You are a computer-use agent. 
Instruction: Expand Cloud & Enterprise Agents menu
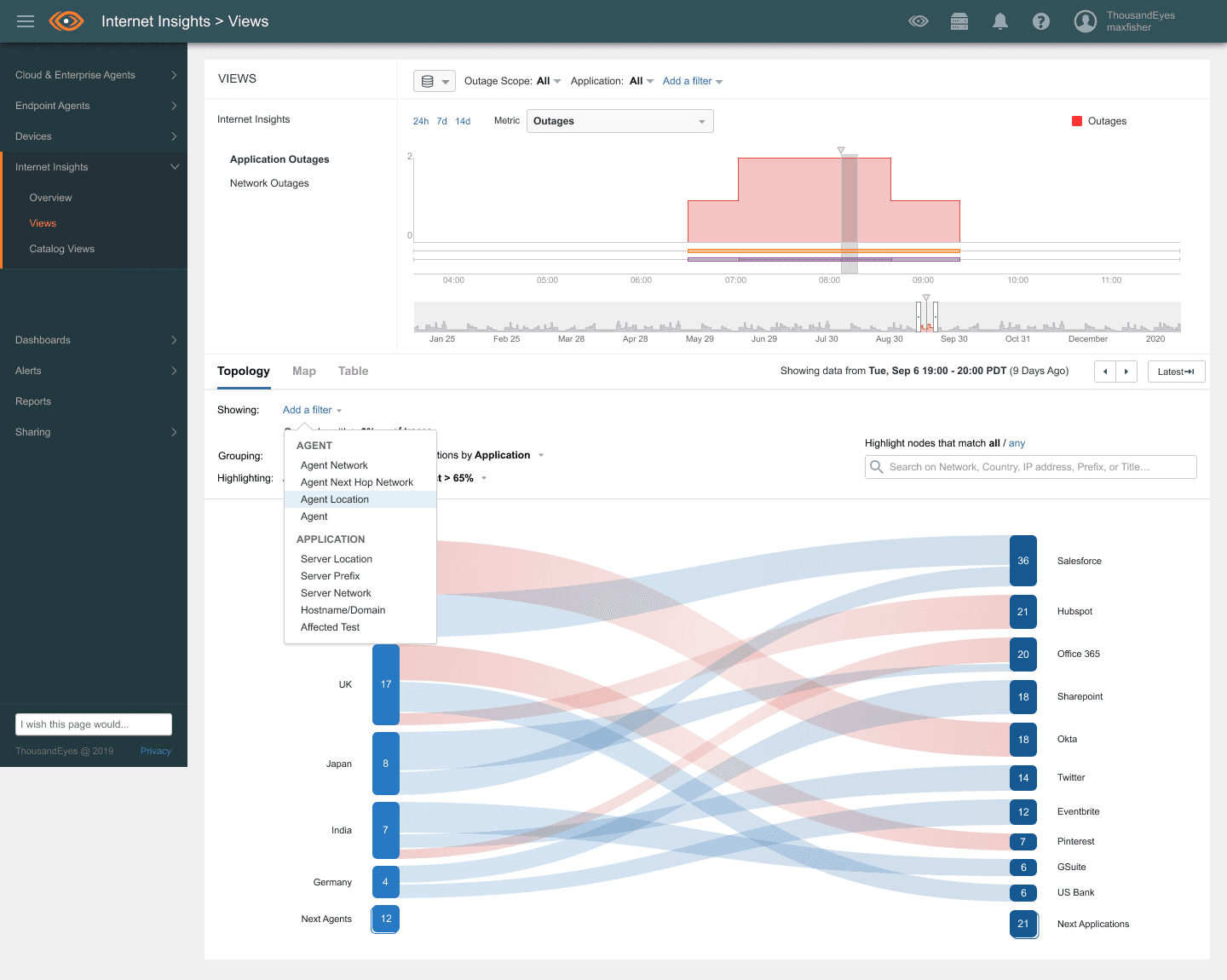(94, 75)
